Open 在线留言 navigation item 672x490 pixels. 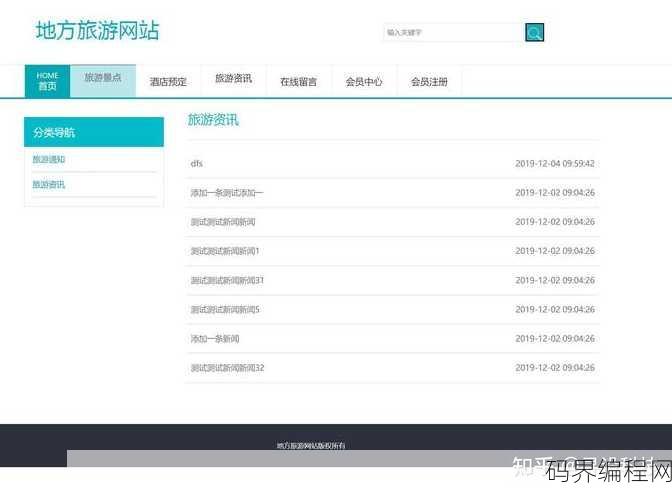(298, 81)
